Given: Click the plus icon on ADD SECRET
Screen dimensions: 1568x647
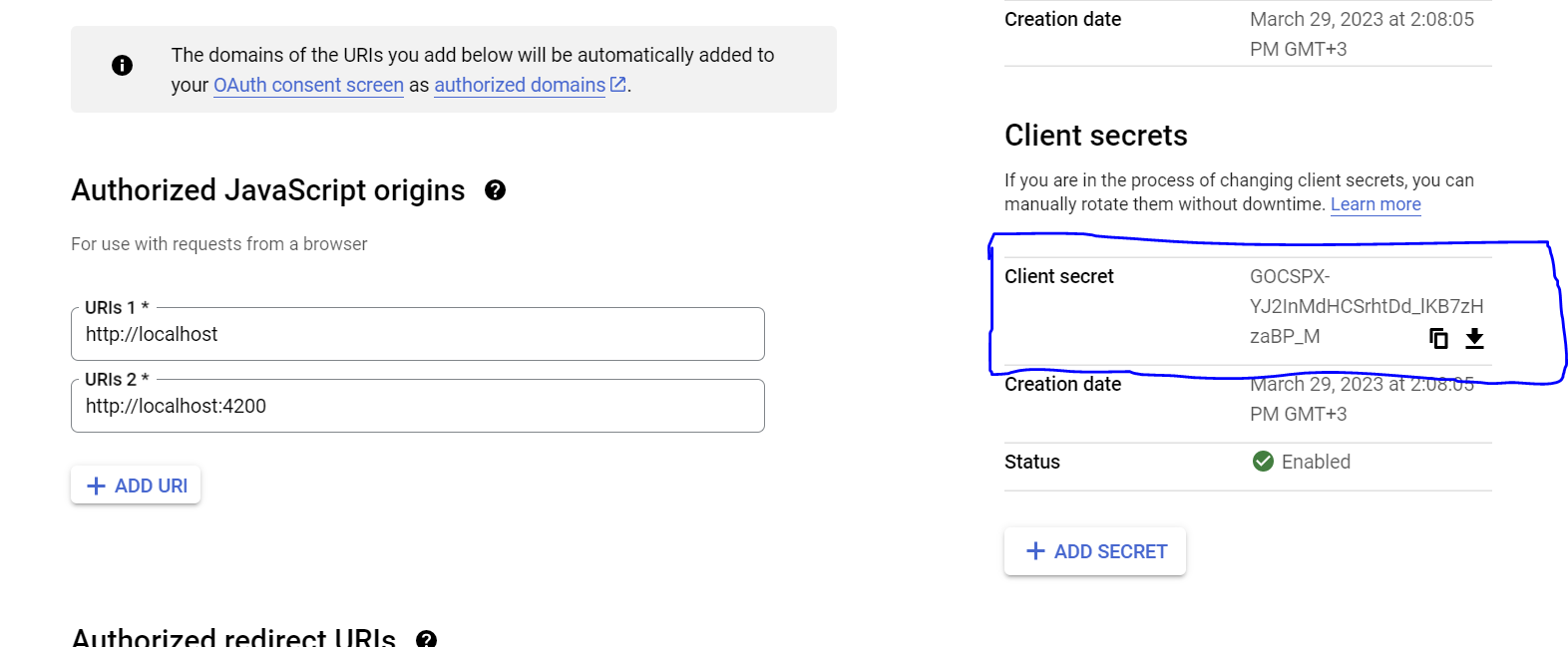Looking at the screenshot, I should click(x=1035, y=551).
